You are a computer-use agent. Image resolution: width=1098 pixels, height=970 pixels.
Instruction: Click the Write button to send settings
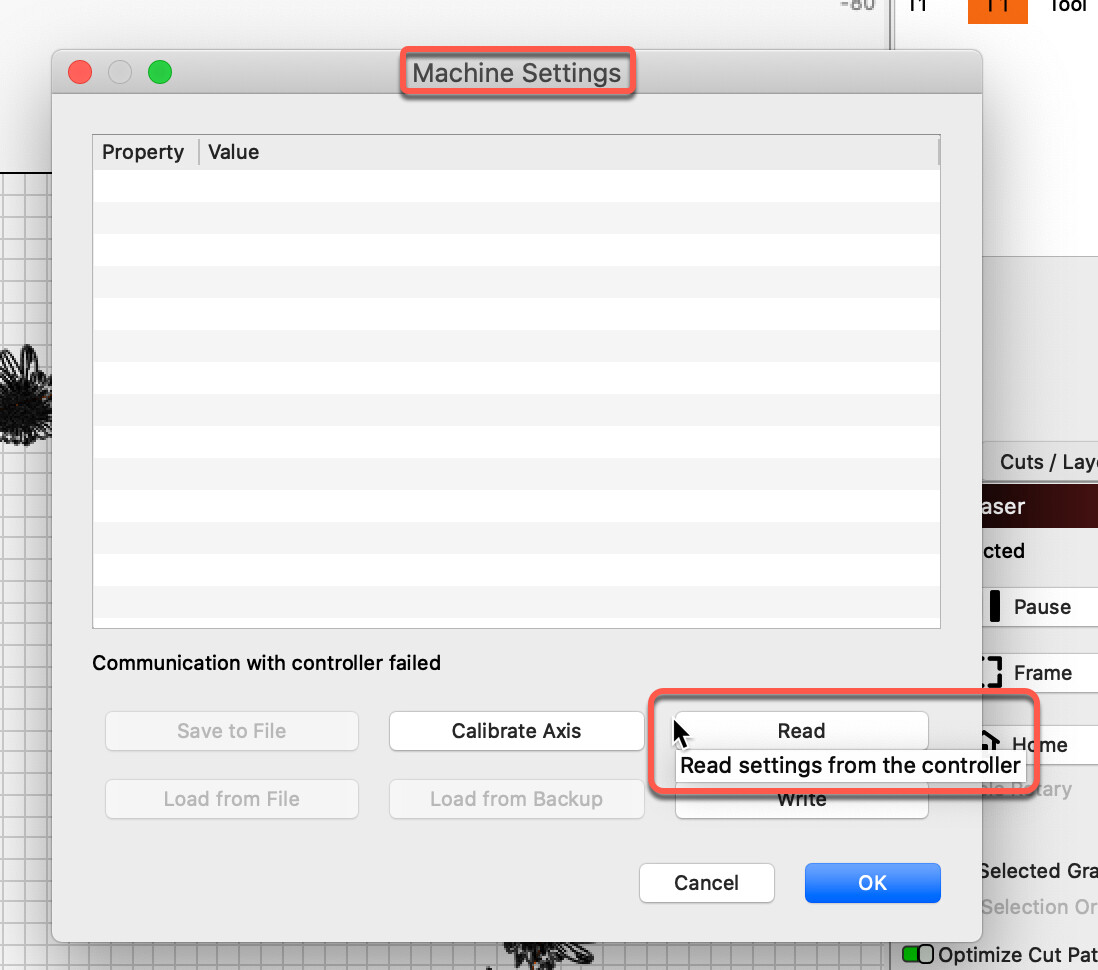pyautogui.click(x=801, y=799)
